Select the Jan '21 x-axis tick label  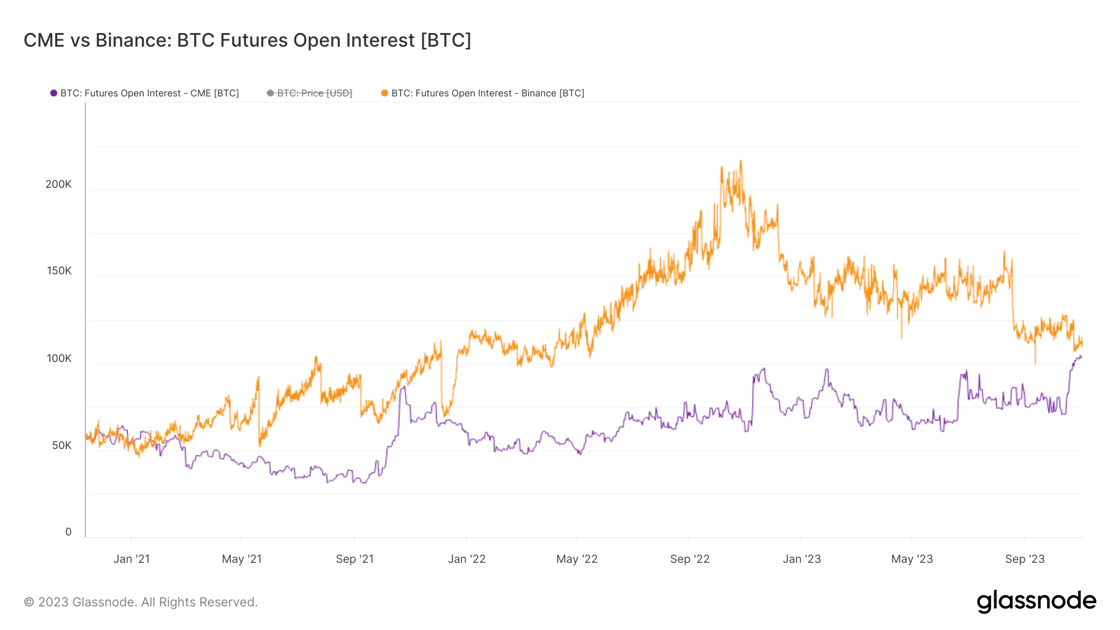tap(131, 559)
